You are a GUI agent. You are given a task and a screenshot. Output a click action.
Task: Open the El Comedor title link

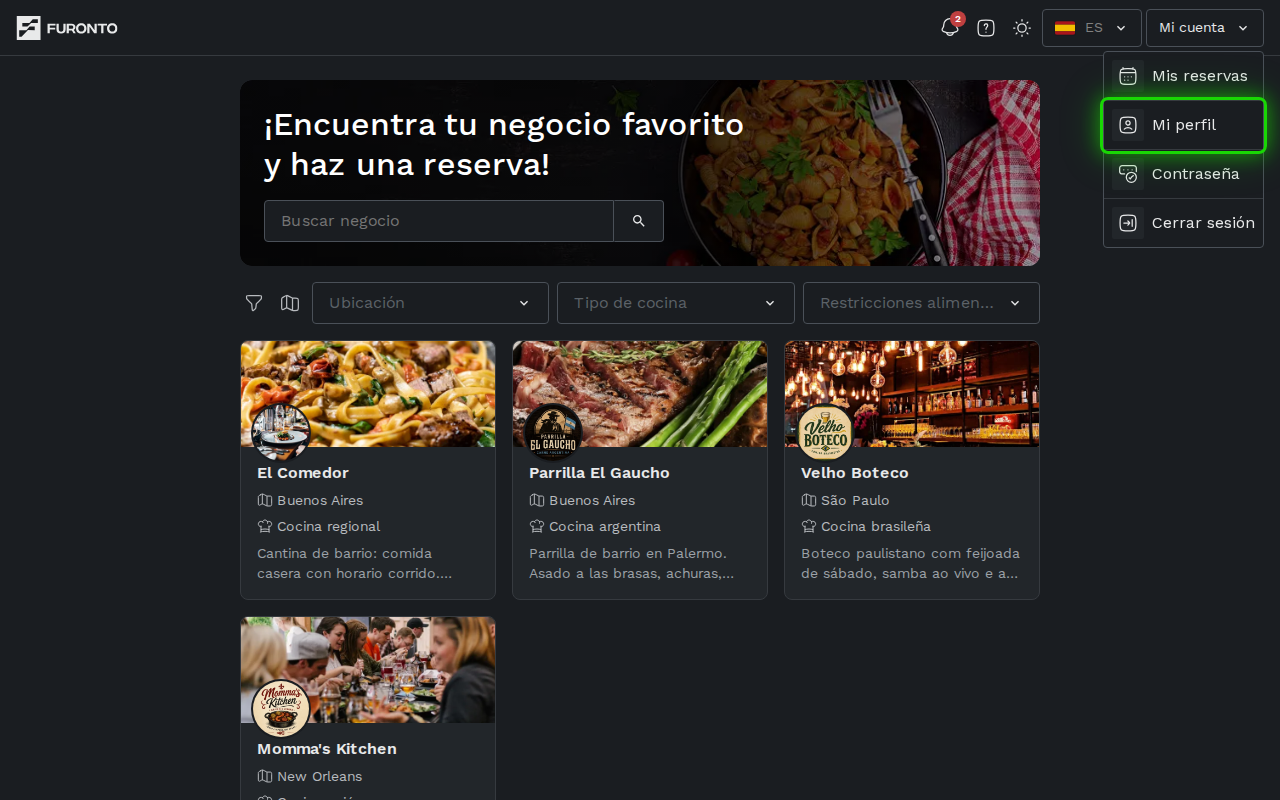[x=303, y=473]
